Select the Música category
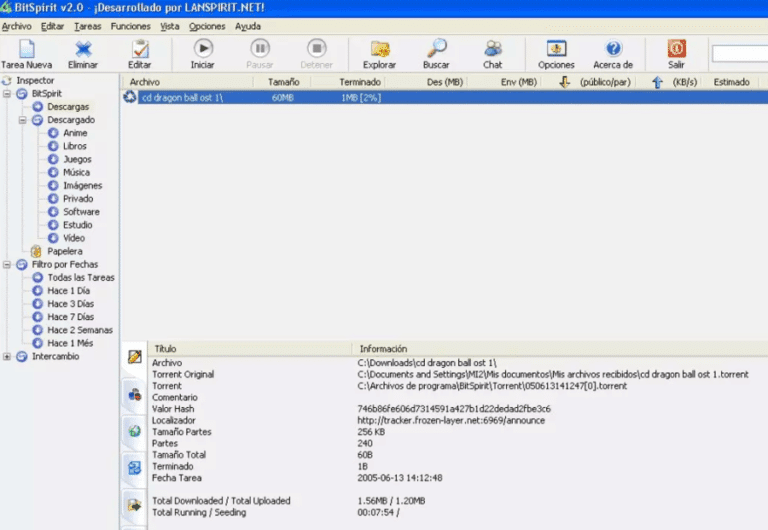The image size is (768, 530). 76,172
